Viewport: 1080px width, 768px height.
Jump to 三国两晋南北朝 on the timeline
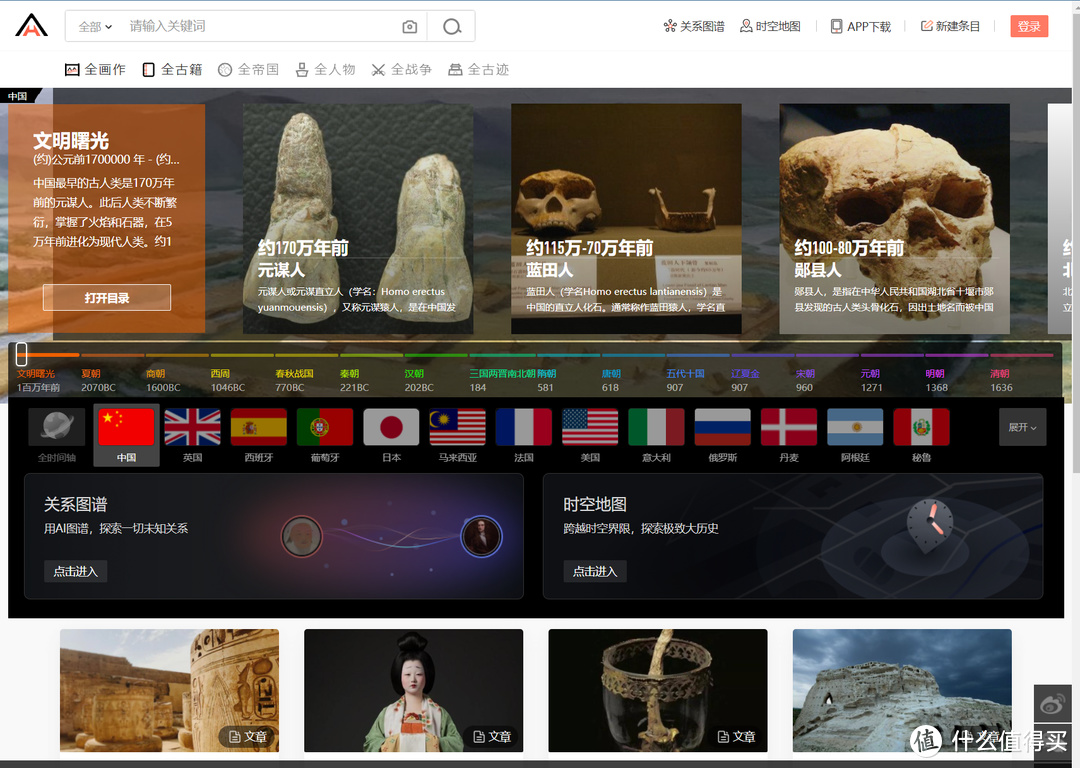coord(502,380)
